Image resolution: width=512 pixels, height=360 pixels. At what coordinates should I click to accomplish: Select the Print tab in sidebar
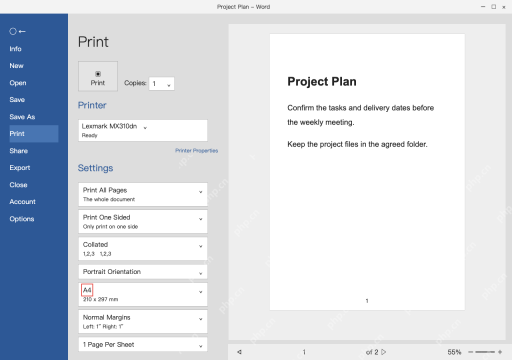(x=34, y=134)
